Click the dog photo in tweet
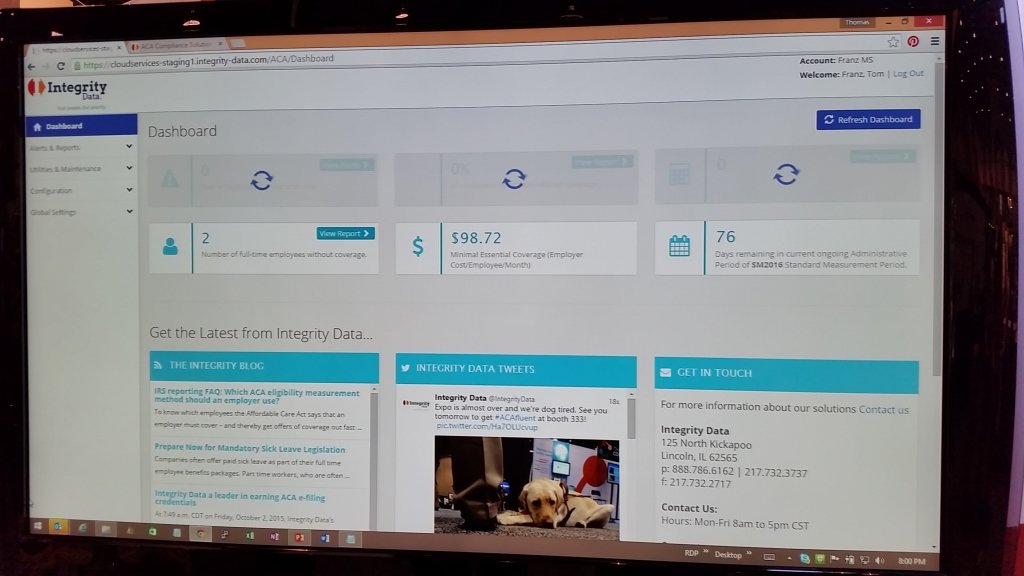The width and height of the screenshot is (1024, 576). (x=526, y=487)
